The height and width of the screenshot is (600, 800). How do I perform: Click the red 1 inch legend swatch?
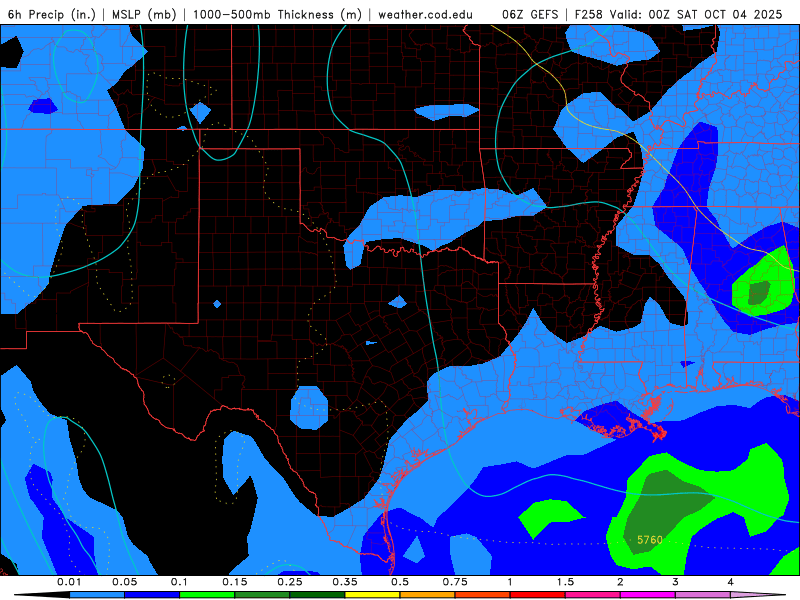pyautogui.click(x=538, y=595)
